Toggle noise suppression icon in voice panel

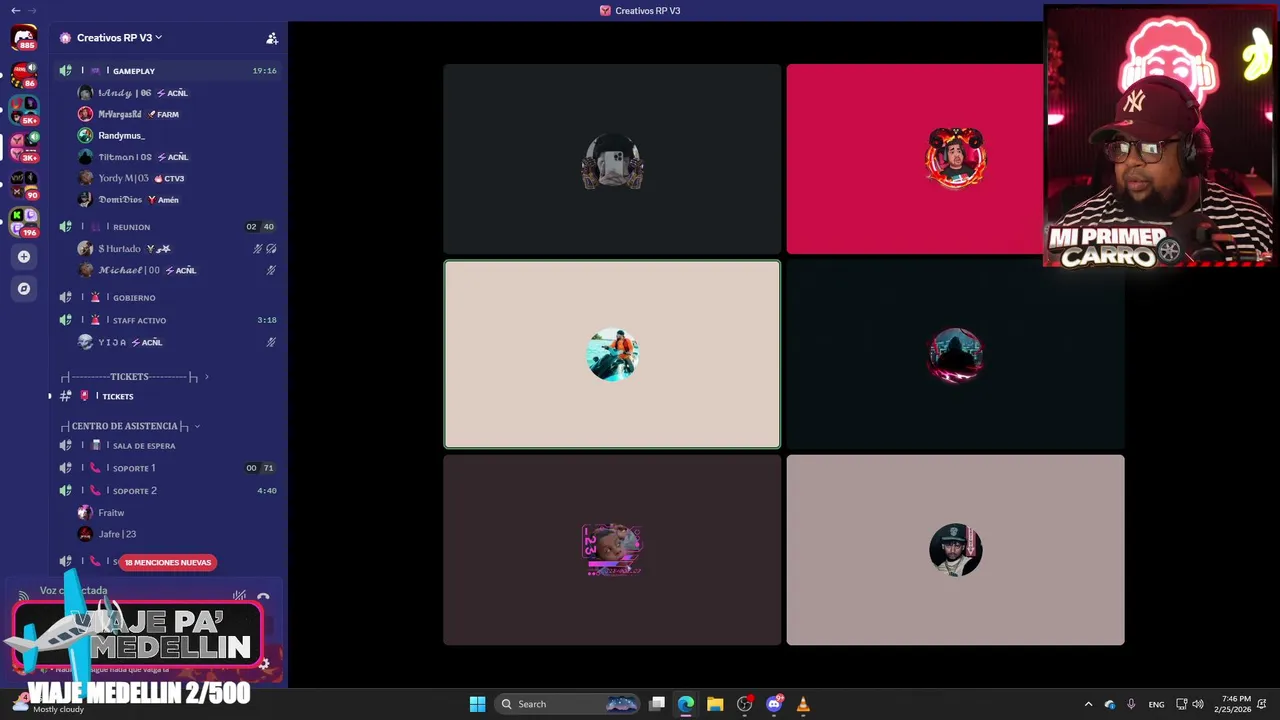(x=239, y=597)
